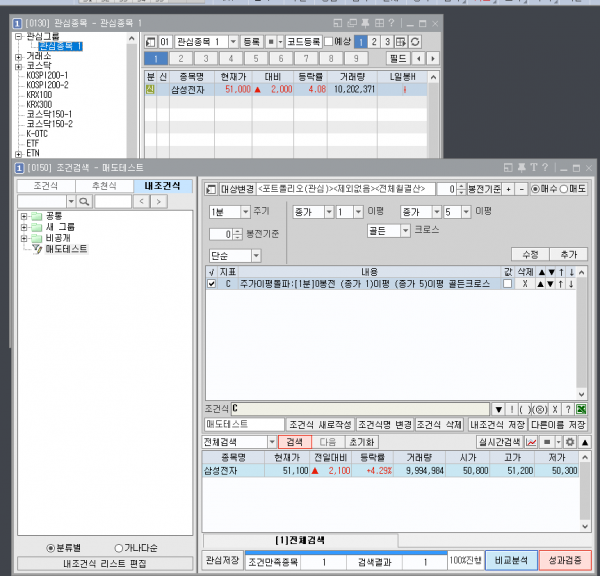This screenshot has height=576, width=600.
Task: Select the 내조건식 tab
Action: (163, 186)
